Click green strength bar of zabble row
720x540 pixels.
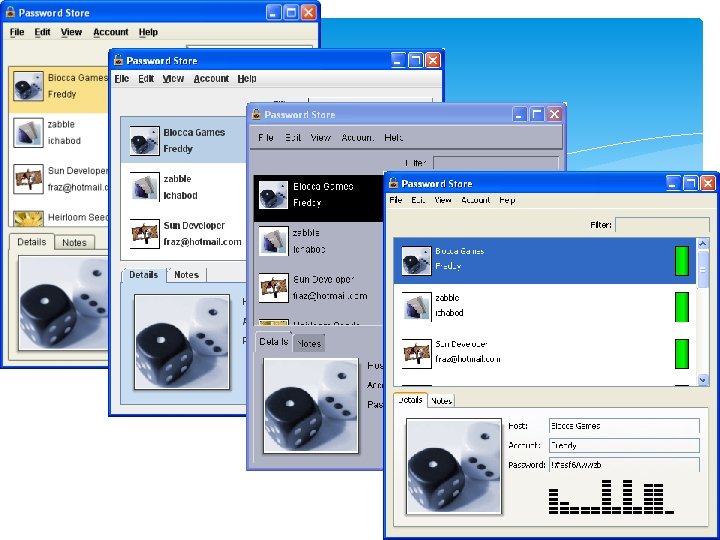[x=682, y=307]
